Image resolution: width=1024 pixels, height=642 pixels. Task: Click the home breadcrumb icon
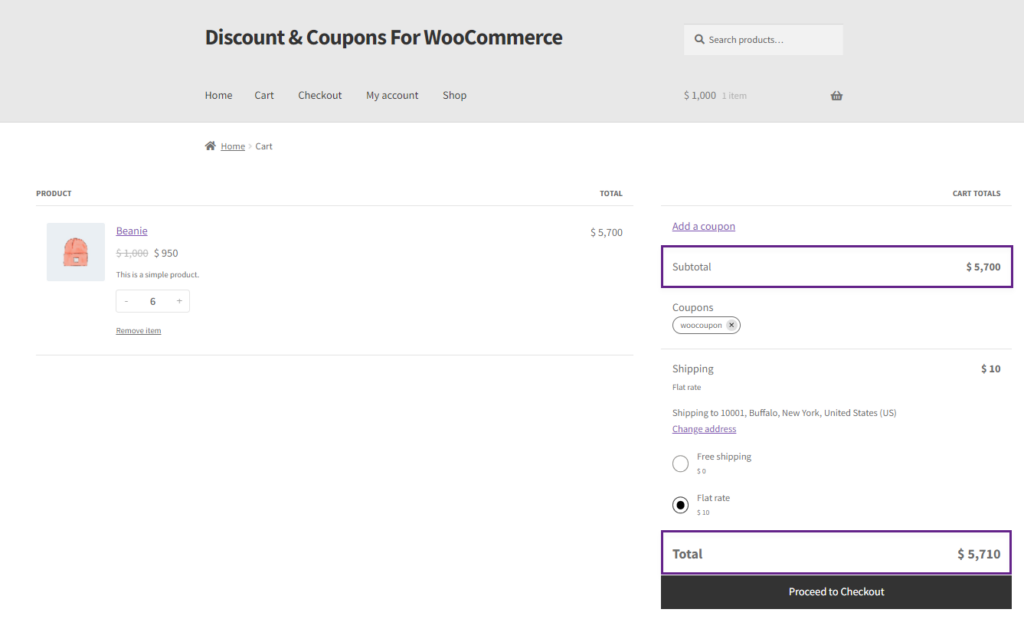(x=210, y=146)
